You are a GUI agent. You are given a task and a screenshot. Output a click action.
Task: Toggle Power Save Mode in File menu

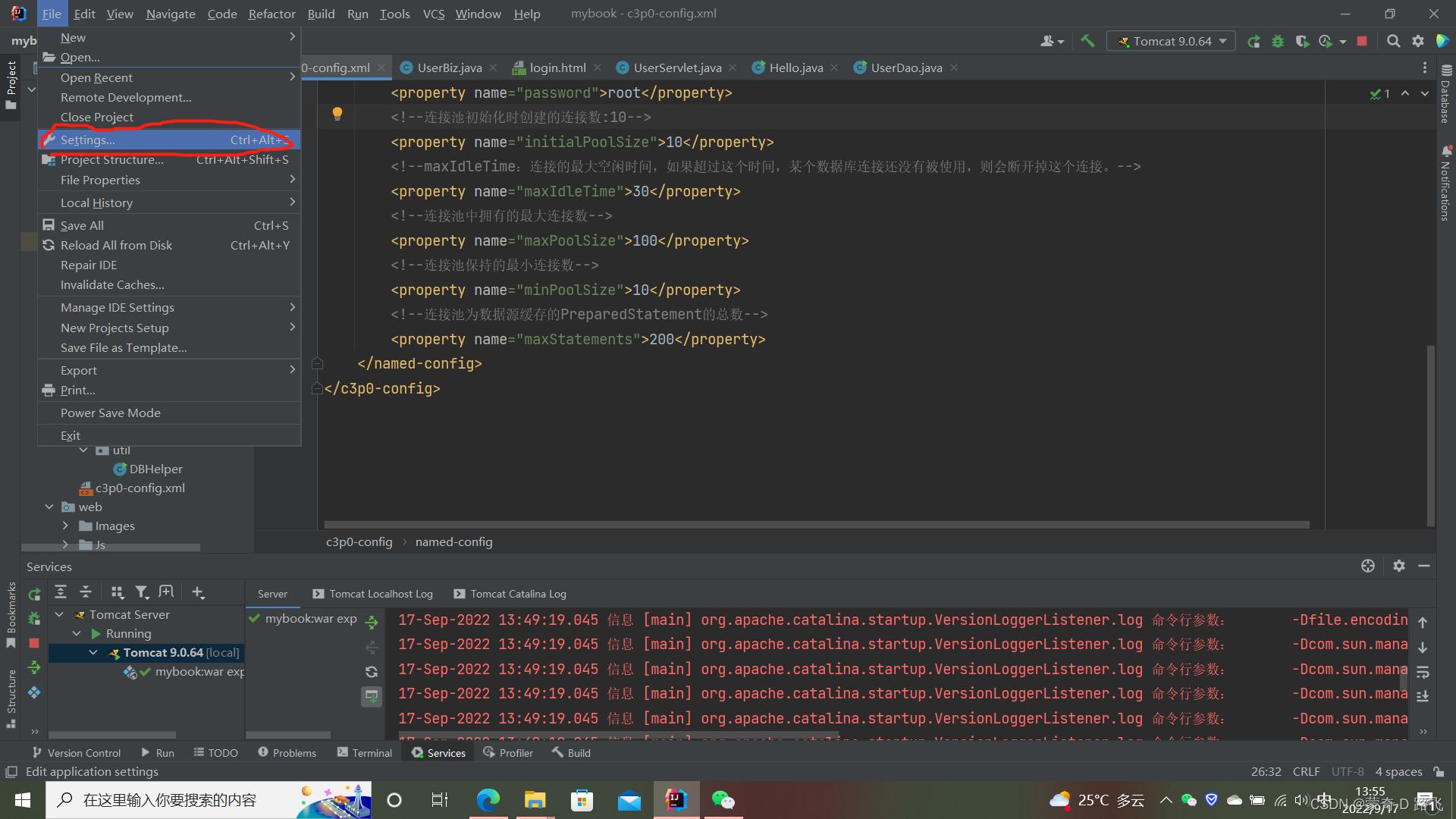point(111,413)
